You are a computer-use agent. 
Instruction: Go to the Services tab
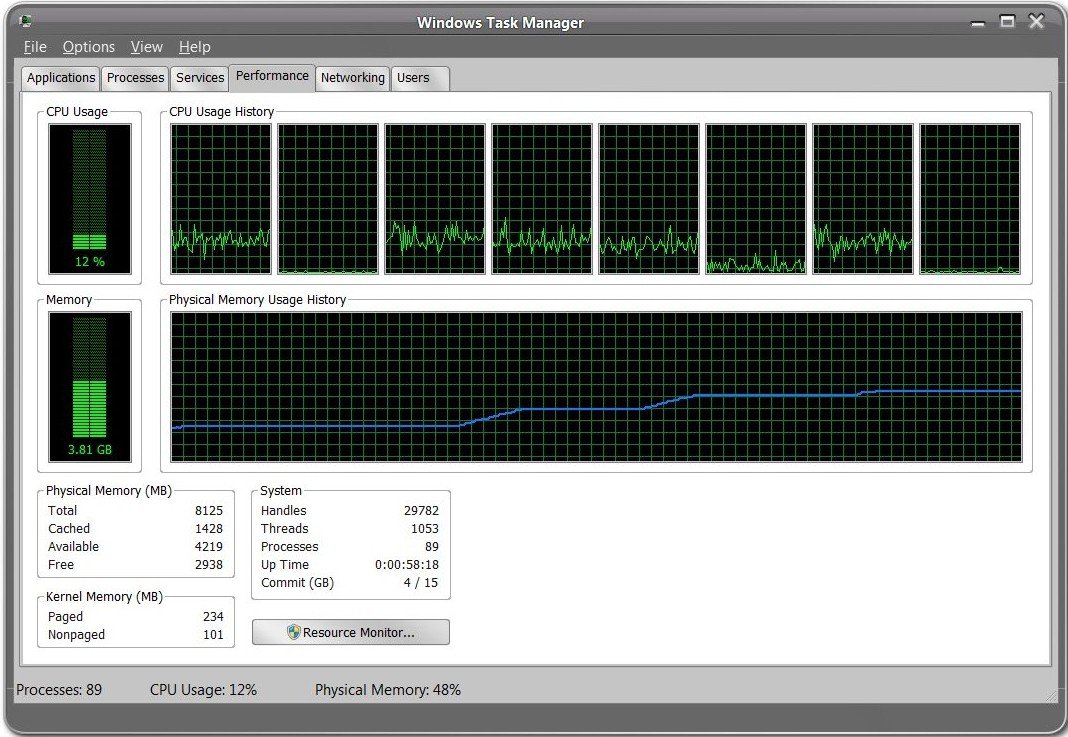(x=200, y=78)
